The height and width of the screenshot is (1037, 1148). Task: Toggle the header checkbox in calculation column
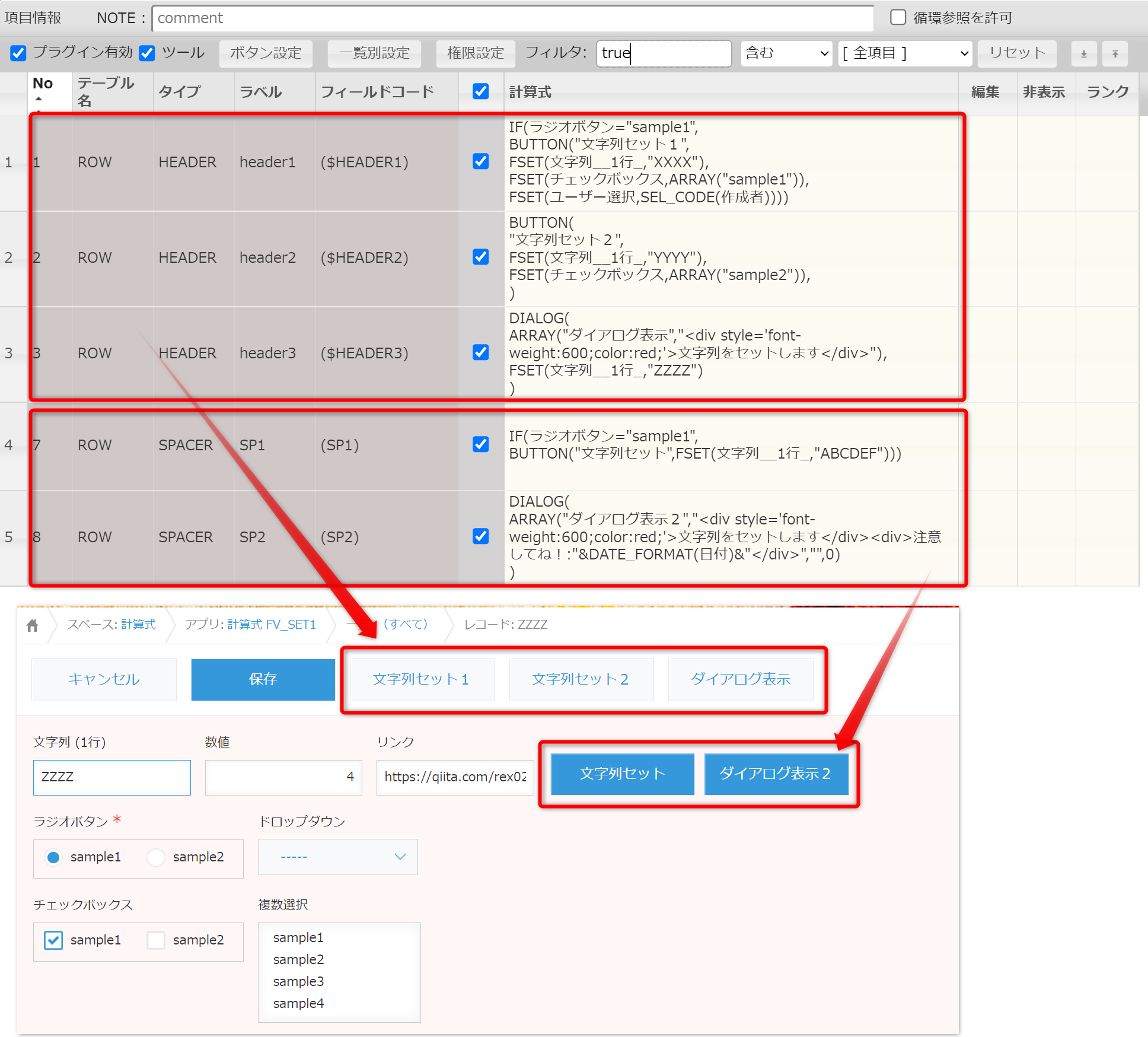pos(480,91)
